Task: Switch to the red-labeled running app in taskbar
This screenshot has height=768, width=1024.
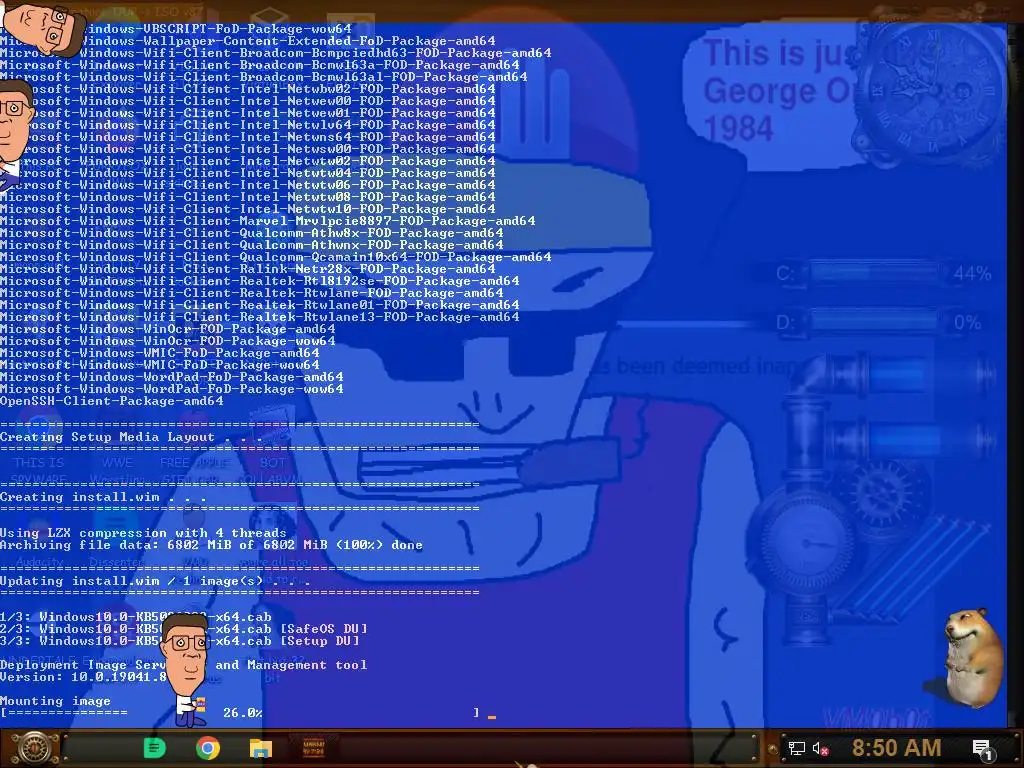Action: [313, 748]
